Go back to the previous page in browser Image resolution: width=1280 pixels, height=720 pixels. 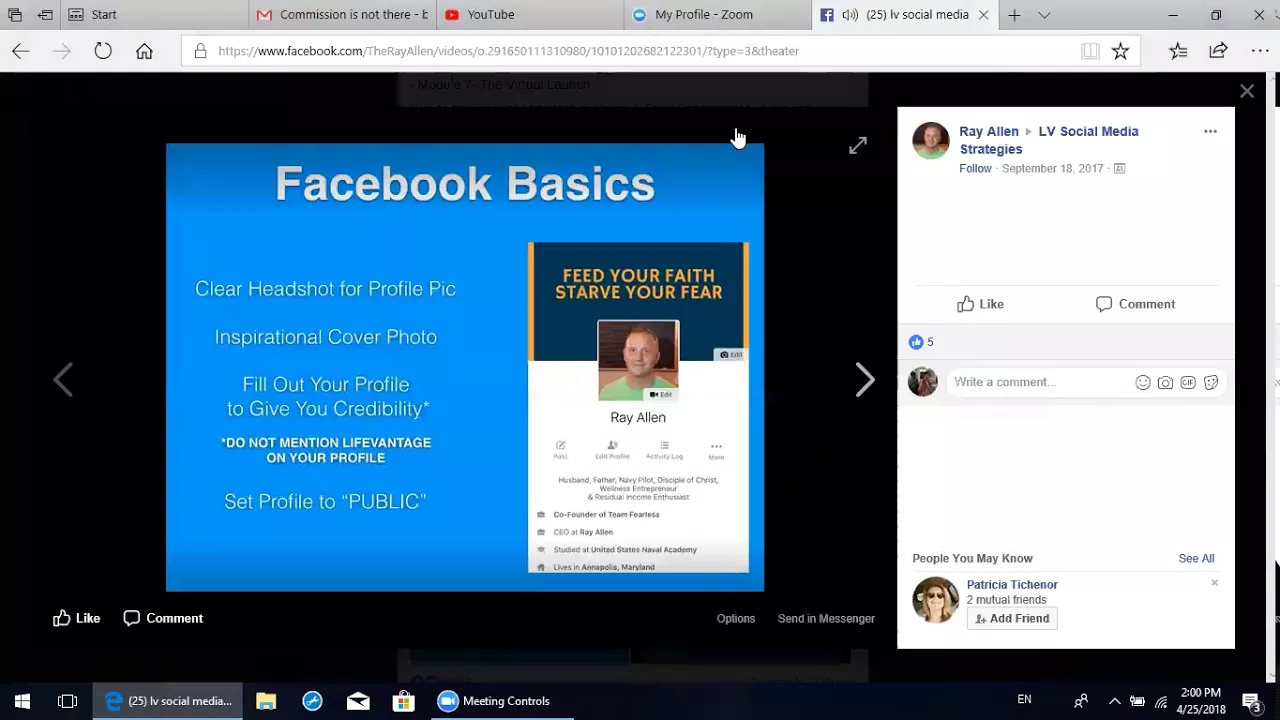(x=21, y=51)
